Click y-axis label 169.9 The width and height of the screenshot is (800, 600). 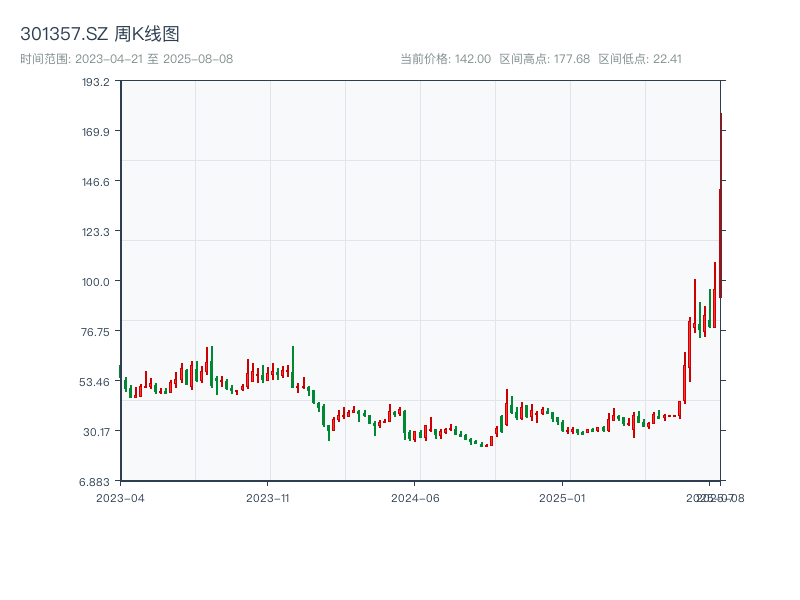(x=96, y=132)
